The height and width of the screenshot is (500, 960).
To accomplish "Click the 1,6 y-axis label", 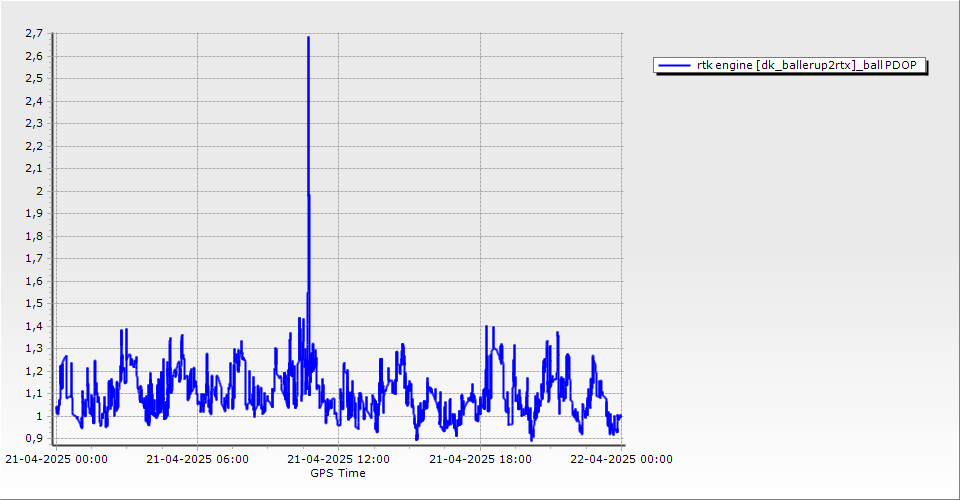I will pos(34,281).
